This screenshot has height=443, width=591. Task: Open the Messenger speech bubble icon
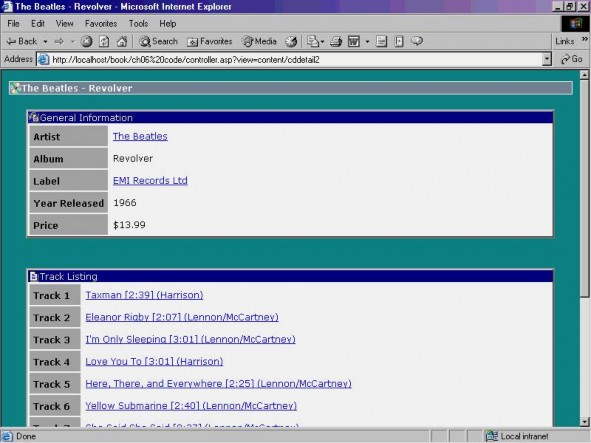pyautogui.click(x=417, y=41)
